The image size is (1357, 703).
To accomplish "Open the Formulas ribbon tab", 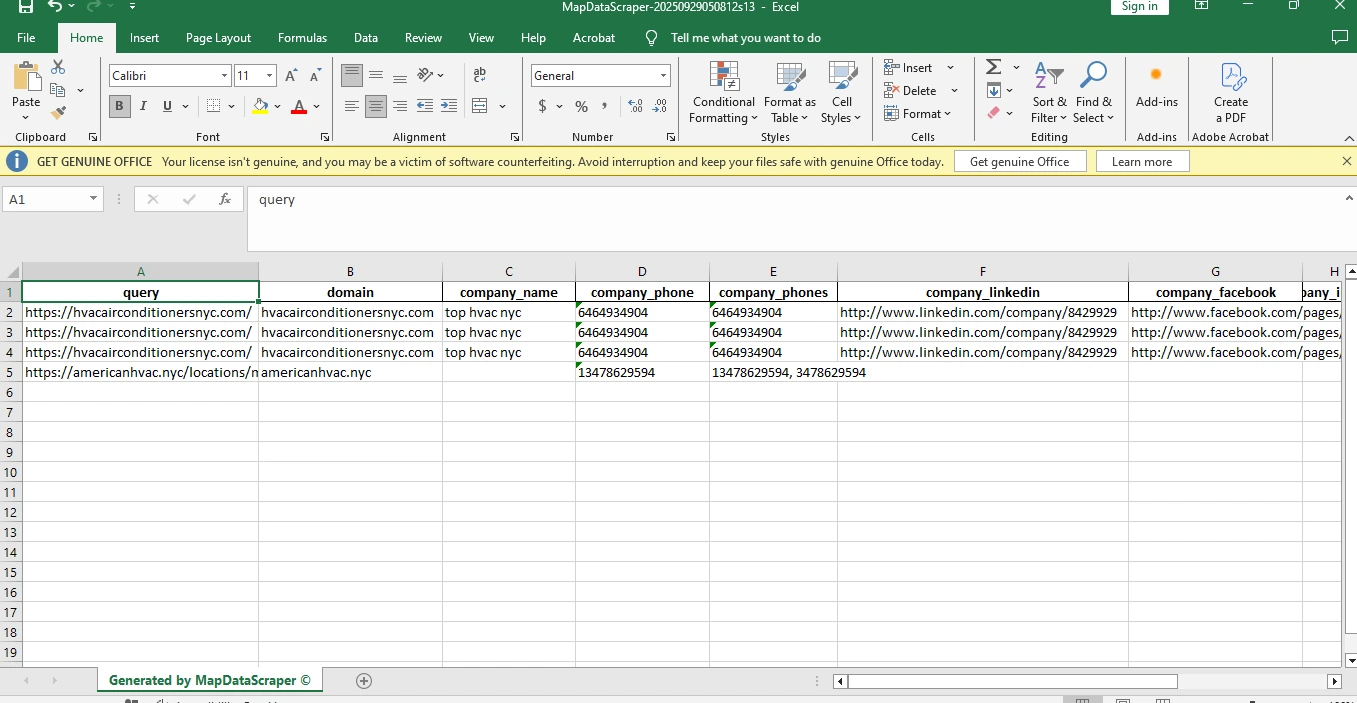I will 302,38.
